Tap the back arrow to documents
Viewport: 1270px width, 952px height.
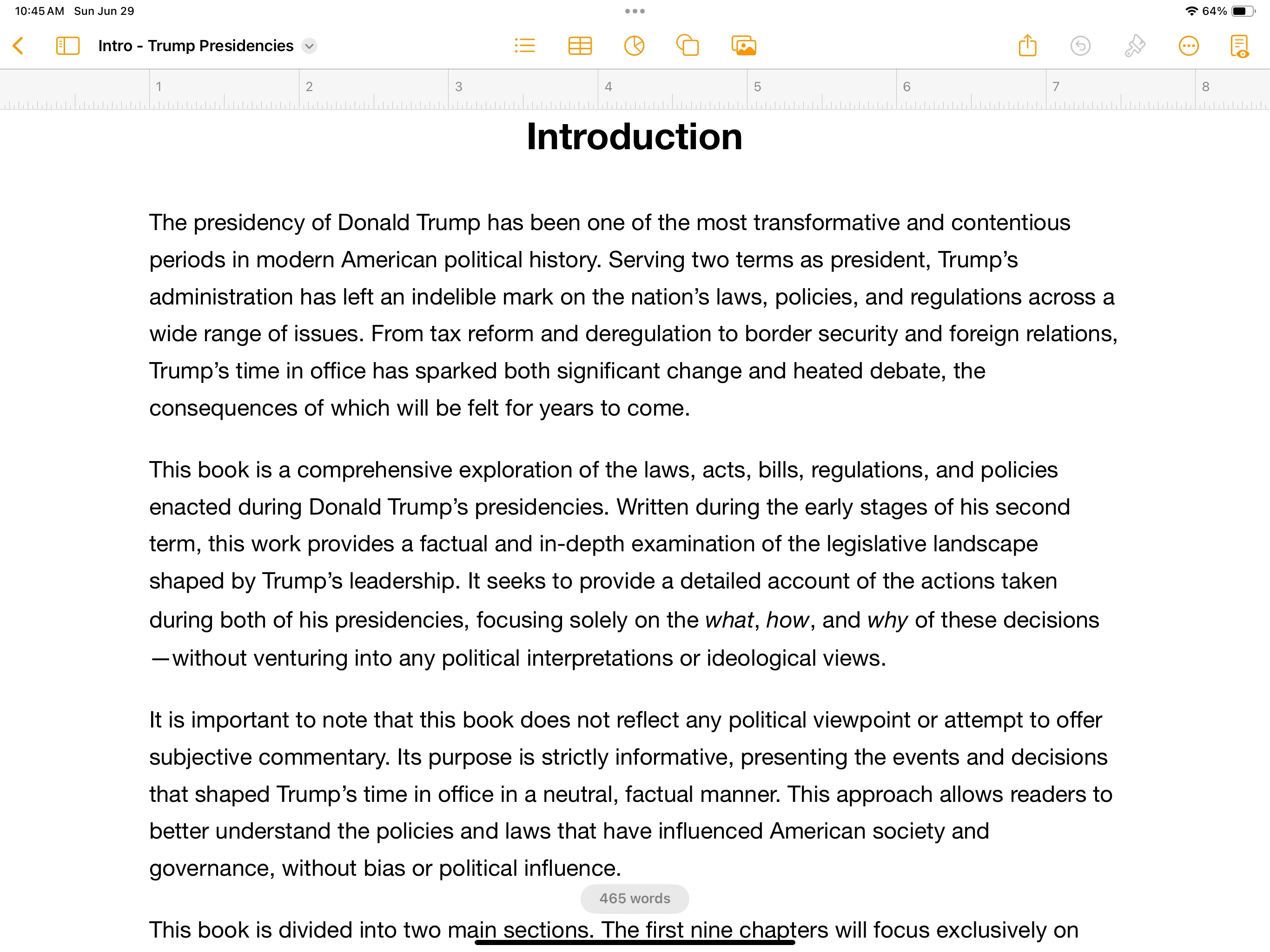coord(19,46)
